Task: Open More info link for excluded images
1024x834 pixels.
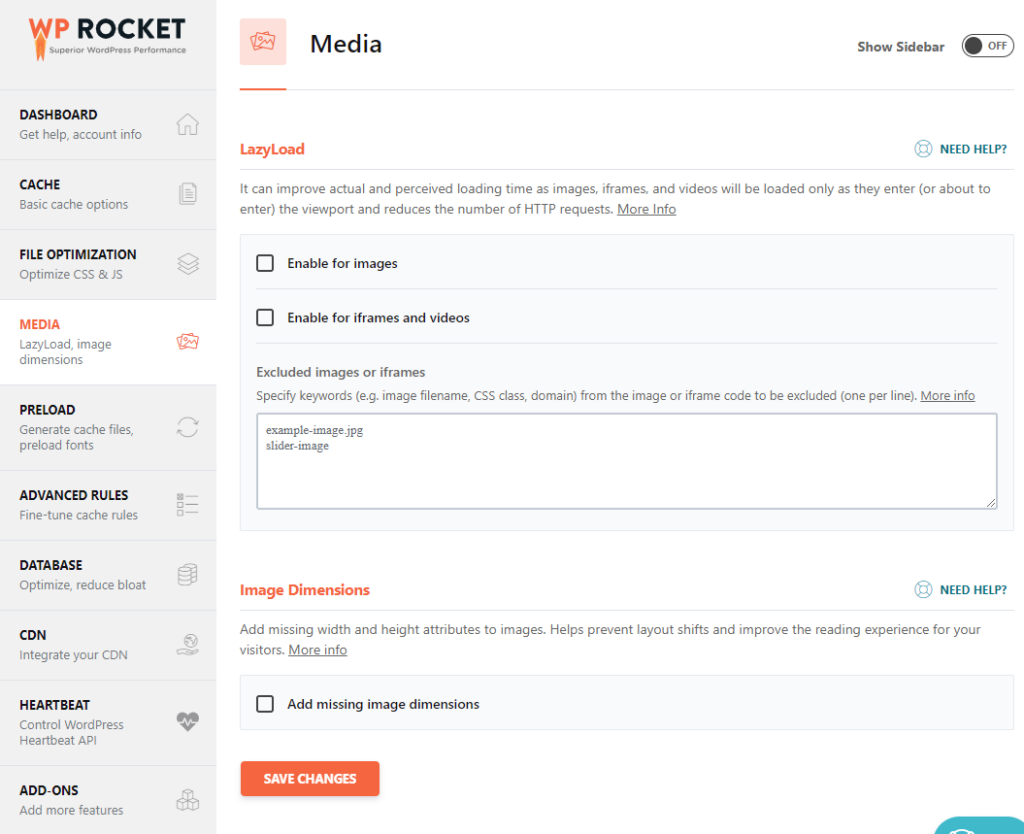Action: 948,395
